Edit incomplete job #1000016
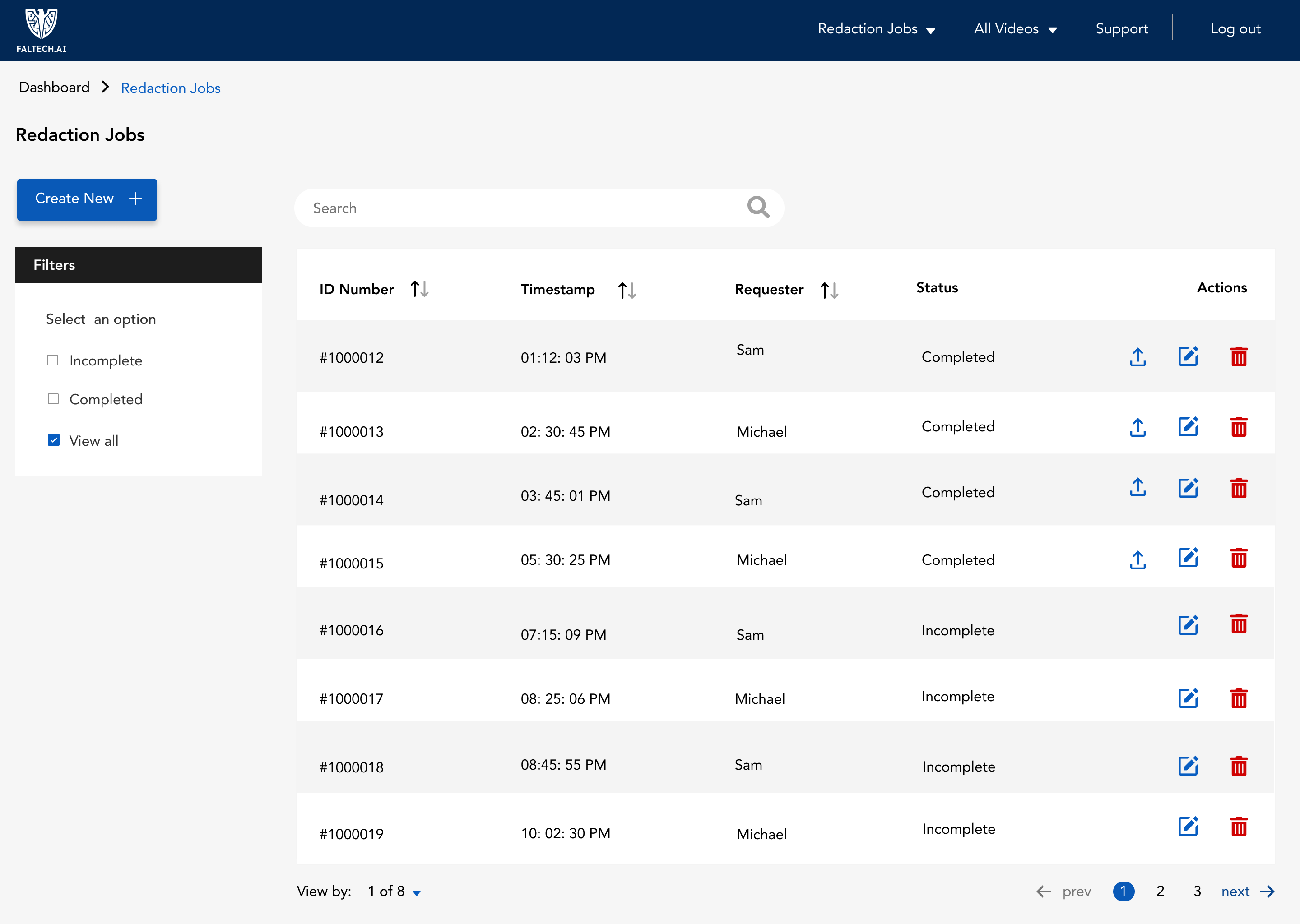Screen dimensions: 1300x924 click(x=1188, y=625)
